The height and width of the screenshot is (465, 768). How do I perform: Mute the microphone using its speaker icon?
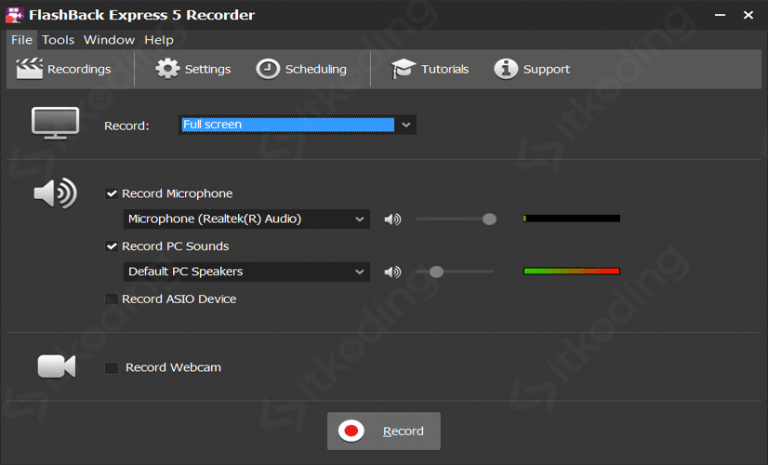coord(393,219)
